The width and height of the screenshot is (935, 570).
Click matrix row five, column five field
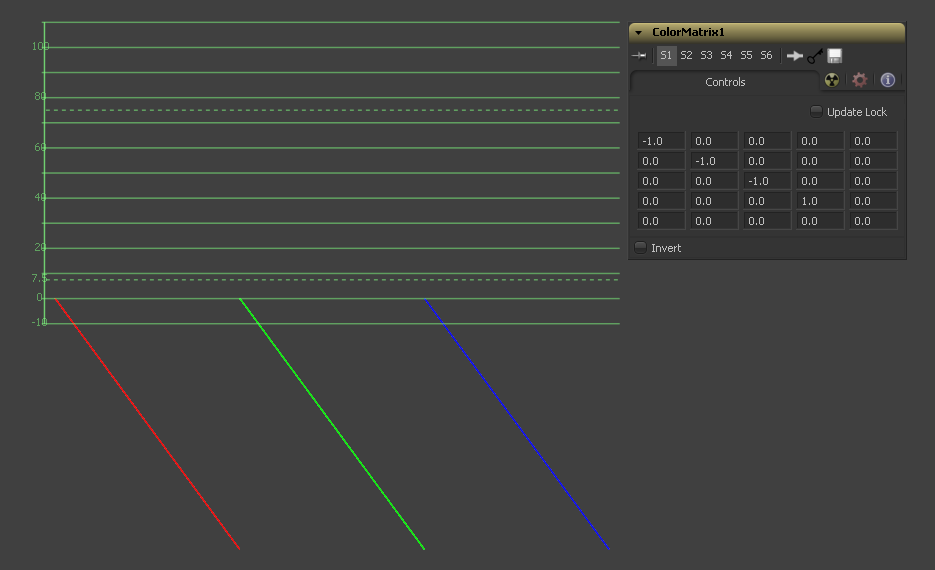click(874, 221)
